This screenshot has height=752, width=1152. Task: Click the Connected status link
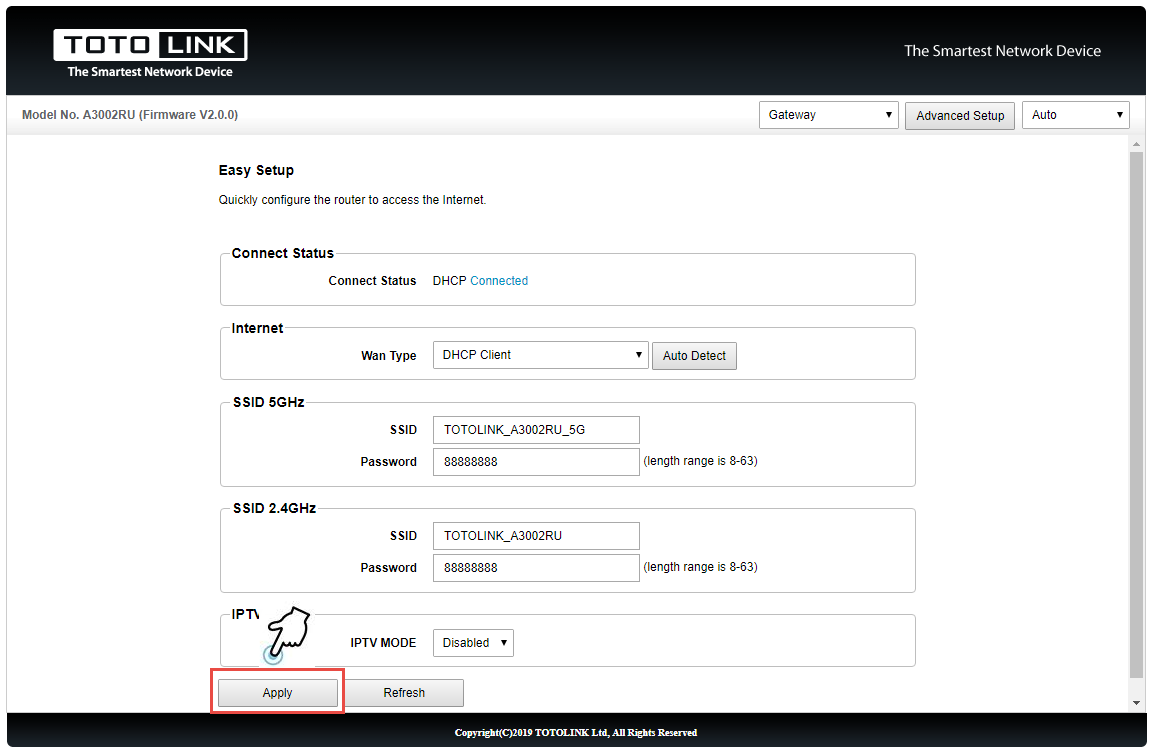click(x=499, y=281)
